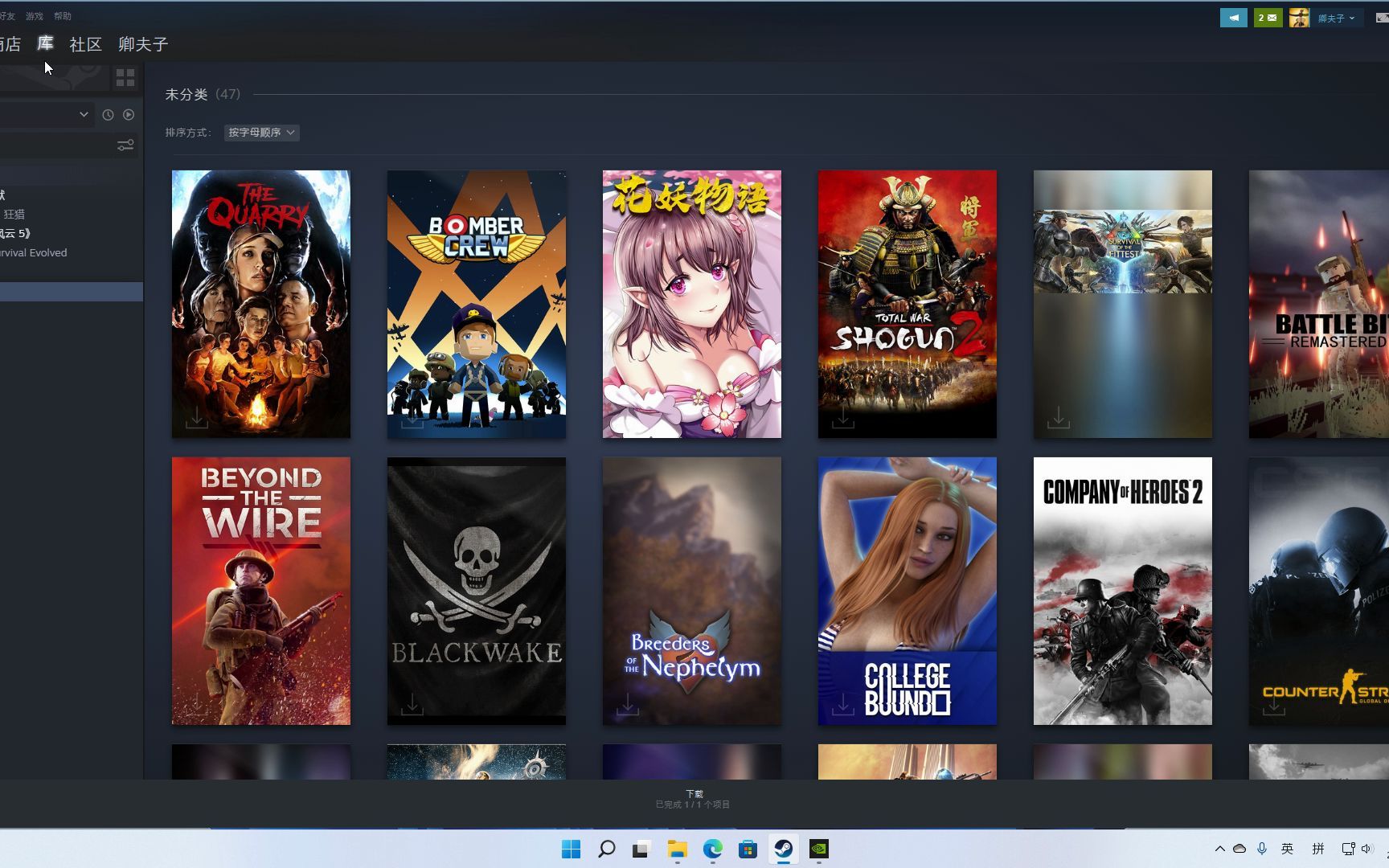
Task: Click download icon on ARK cover
Action: (1059, 418)
